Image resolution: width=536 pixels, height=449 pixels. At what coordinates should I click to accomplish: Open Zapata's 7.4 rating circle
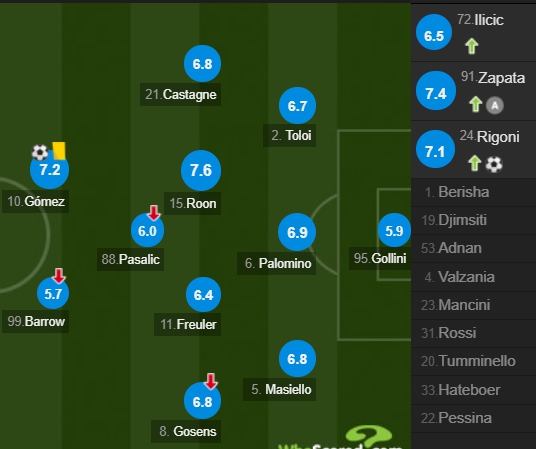pyautogui.click(x=436, y=91)
